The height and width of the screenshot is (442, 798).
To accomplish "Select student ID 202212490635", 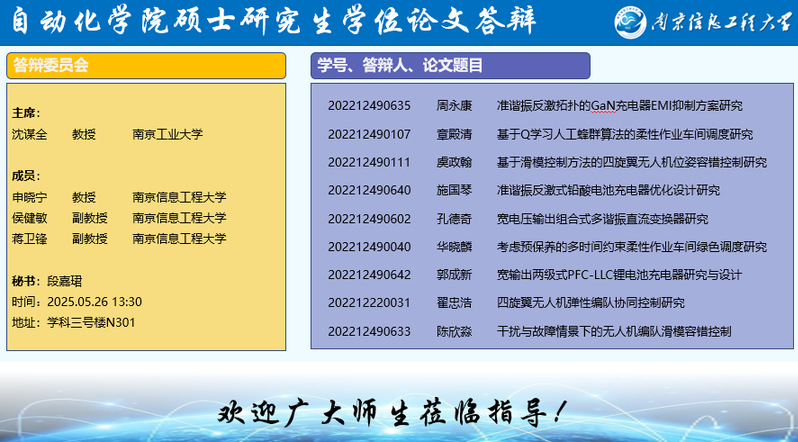I will [369, 105].
